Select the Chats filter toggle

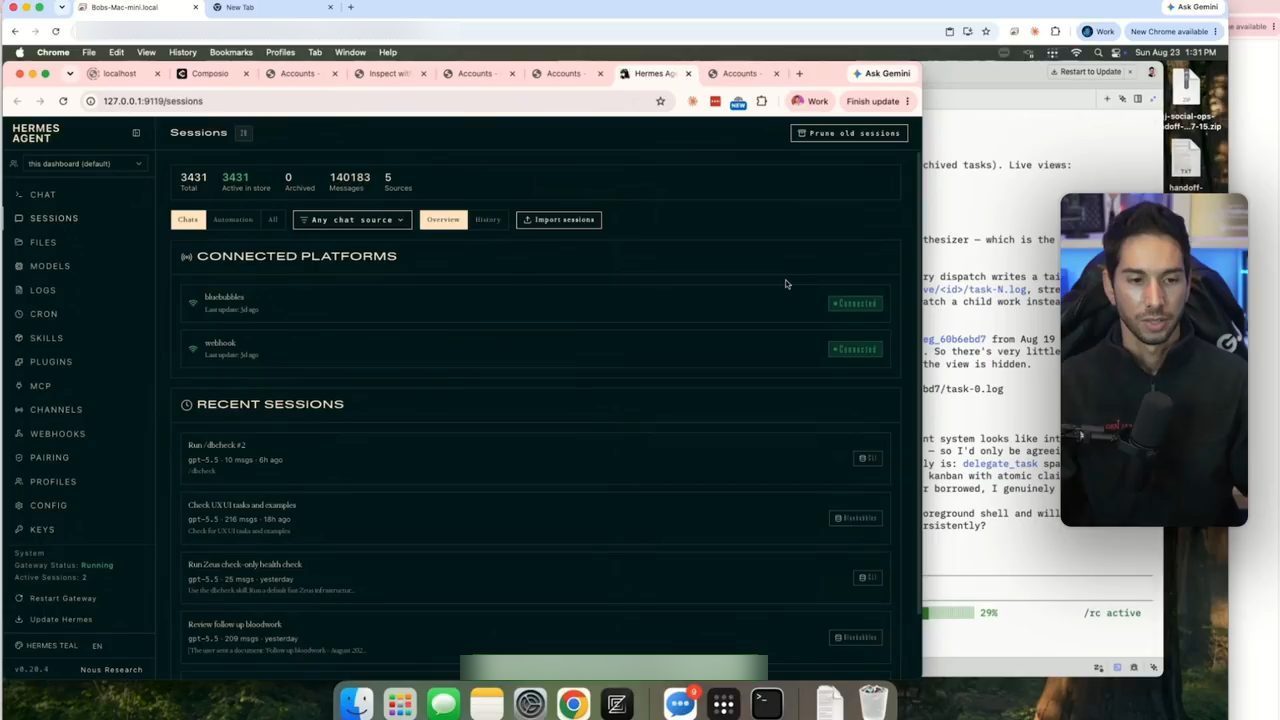[x=188, y=220]
